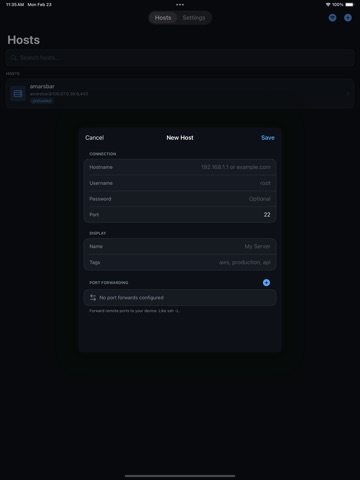
Task: Select the amarsbar host name
Action: 42,86
